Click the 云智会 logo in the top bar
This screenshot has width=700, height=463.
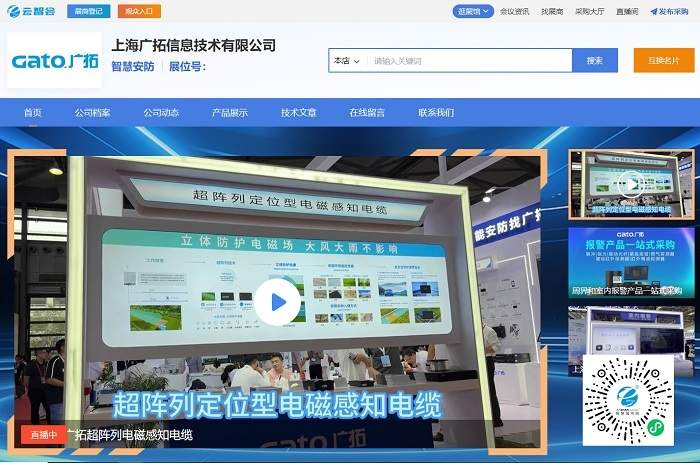coord(31,11)
